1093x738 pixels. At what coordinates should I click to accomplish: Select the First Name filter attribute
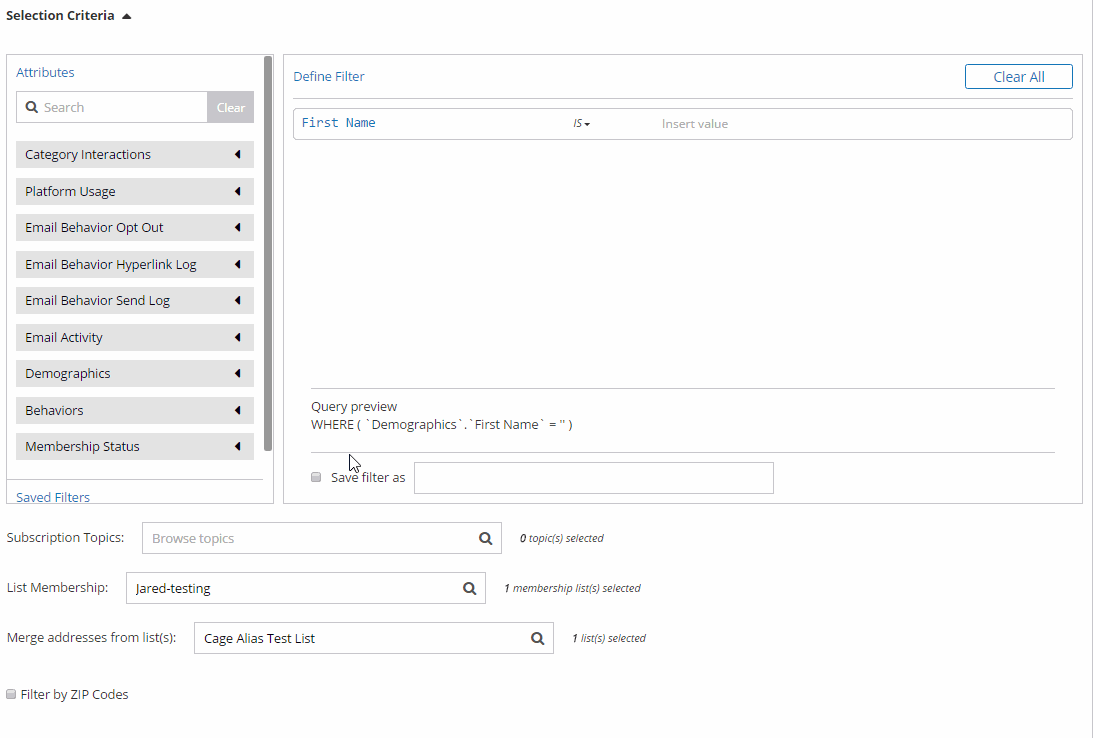pos(338,123)
